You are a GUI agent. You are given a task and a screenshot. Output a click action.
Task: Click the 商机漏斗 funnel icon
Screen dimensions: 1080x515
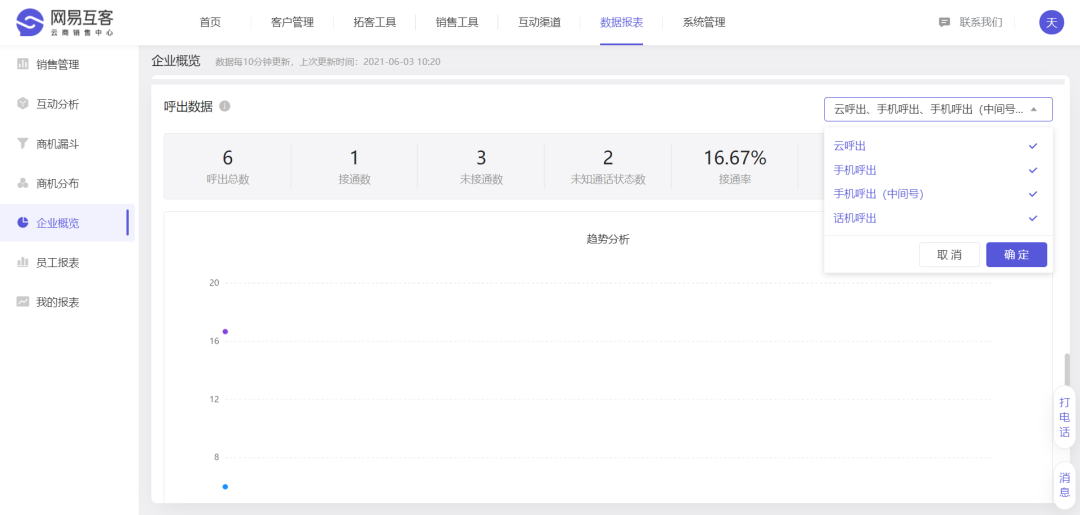tap(23, 144)
